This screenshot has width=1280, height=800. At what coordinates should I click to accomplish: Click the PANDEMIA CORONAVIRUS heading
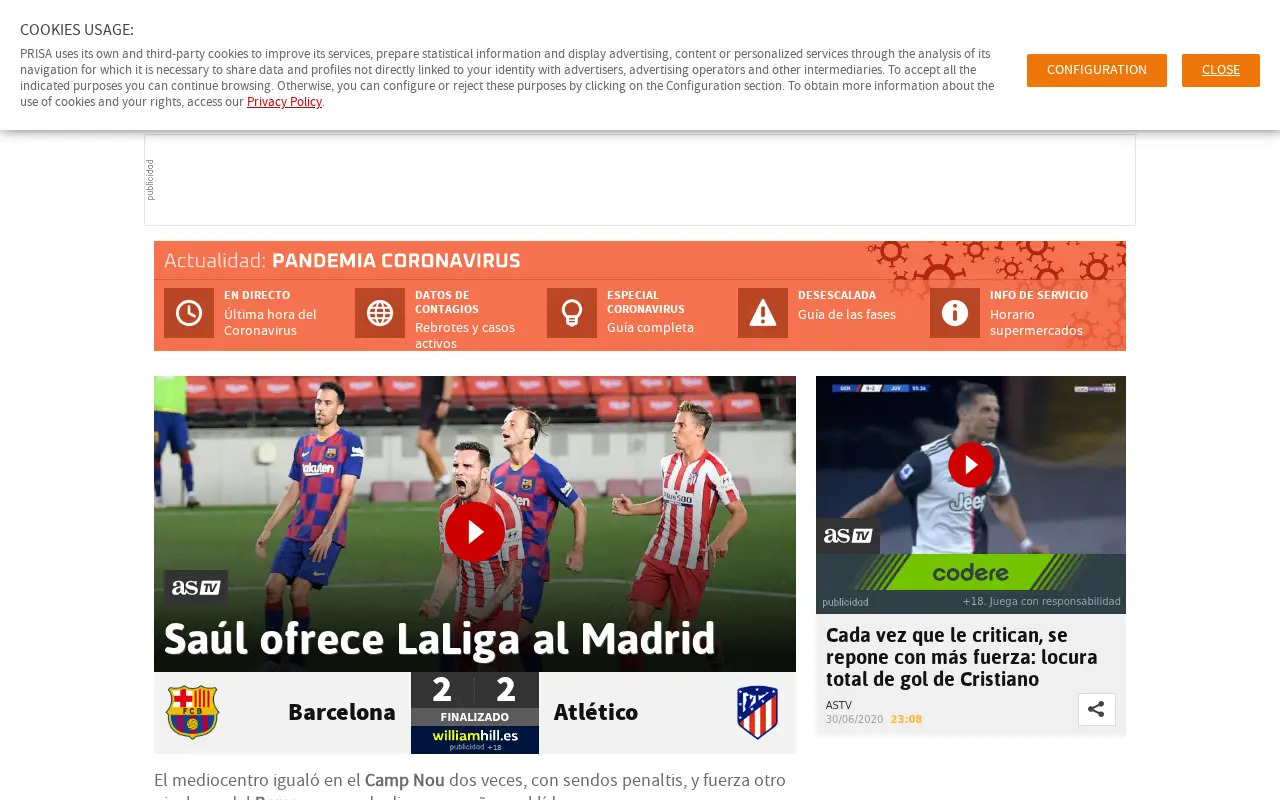point(396,261)
